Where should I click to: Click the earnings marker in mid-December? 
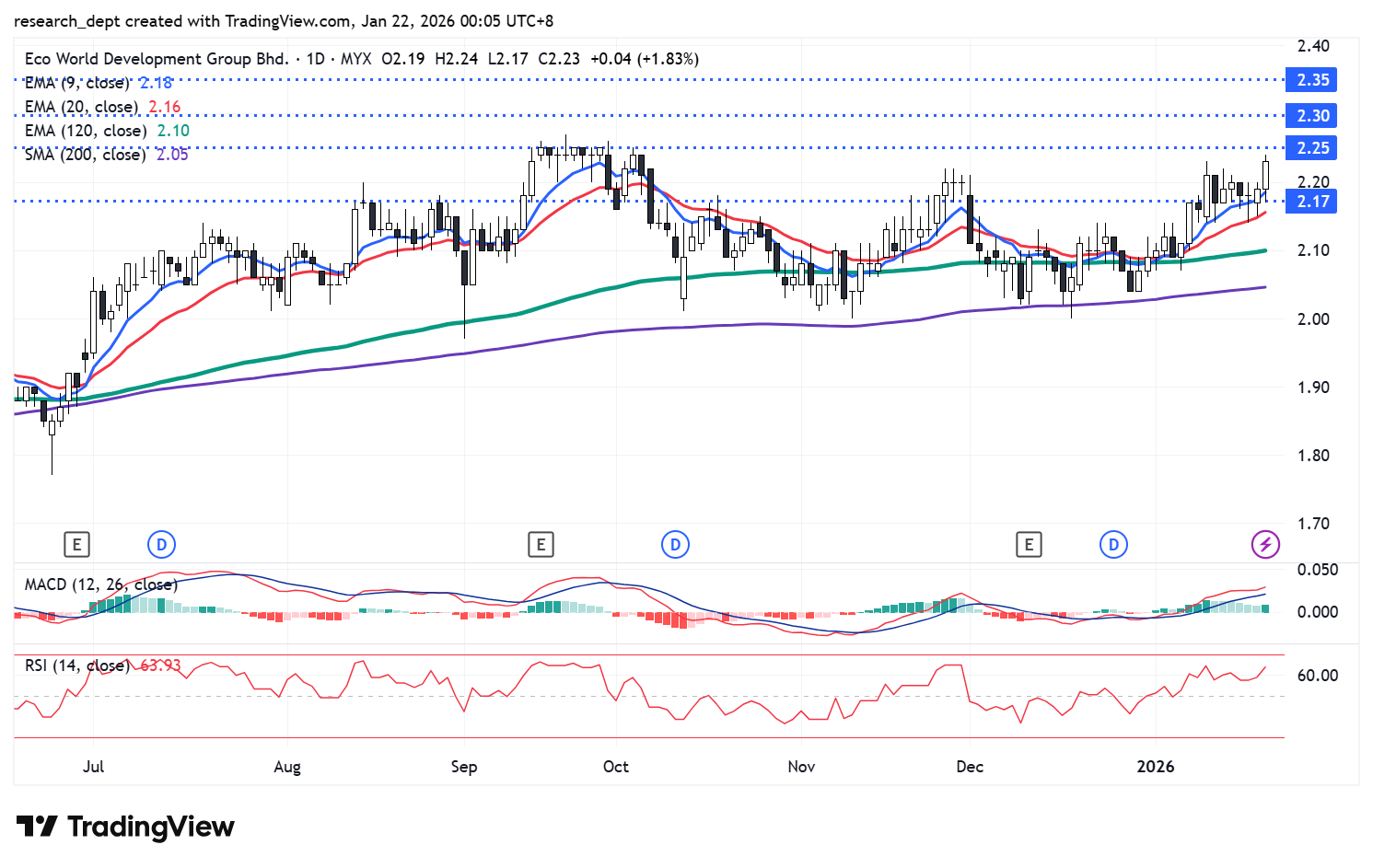click(x=1029, y=545)
